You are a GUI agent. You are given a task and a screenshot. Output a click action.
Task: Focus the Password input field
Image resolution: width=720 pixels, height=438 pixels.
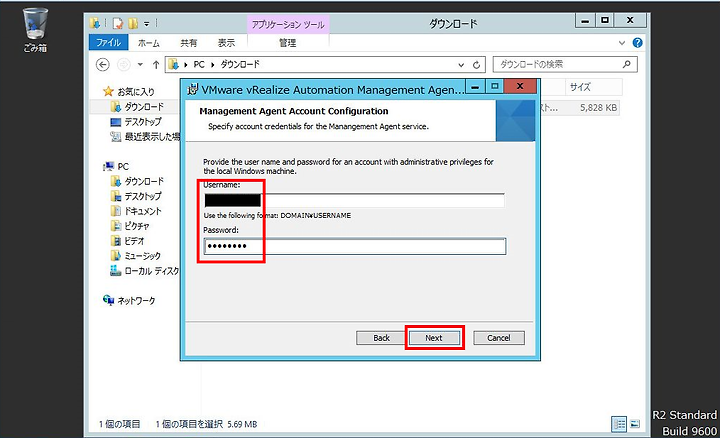pyautogui.click(x=354, y=246)
